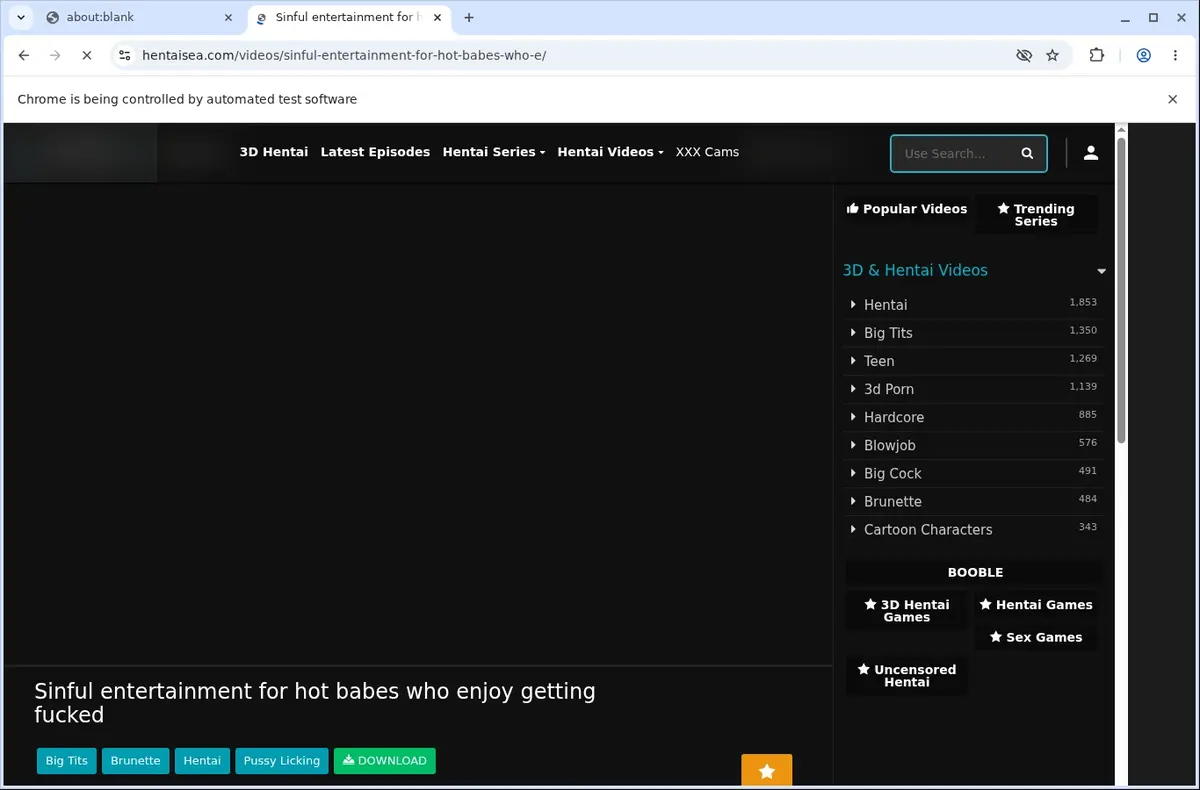
Task: Dismiss the automated test software infobar
Action: click(x=1172, y=99)
